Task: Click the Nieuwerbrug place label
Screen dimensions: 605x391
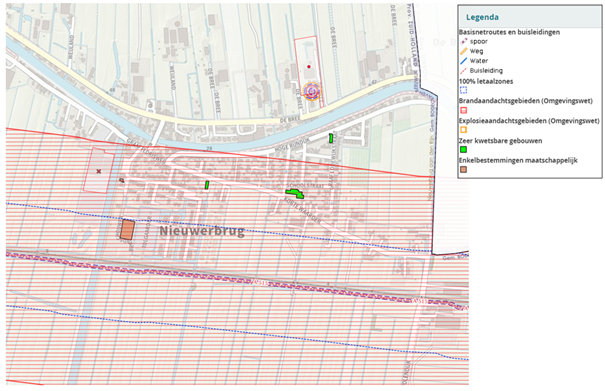Action: (202, 231)
